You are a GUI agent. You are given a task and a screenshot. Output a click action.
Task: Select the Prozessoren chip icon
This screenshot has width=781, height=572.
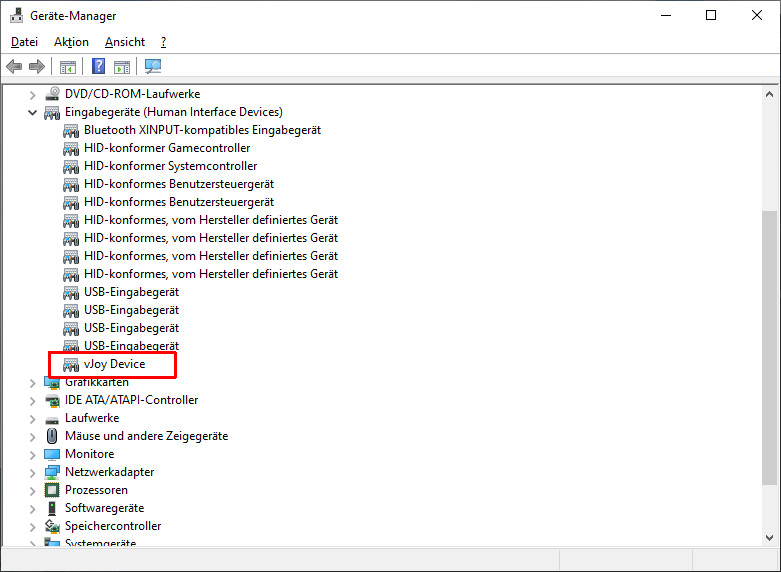coord(52,490)
